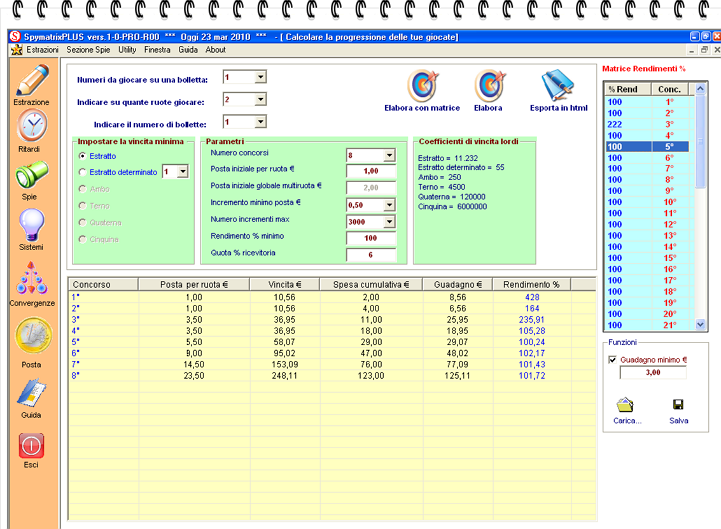Click Vincita value 248,11
Screen dimensions: 721x529
tap(285, 375)
